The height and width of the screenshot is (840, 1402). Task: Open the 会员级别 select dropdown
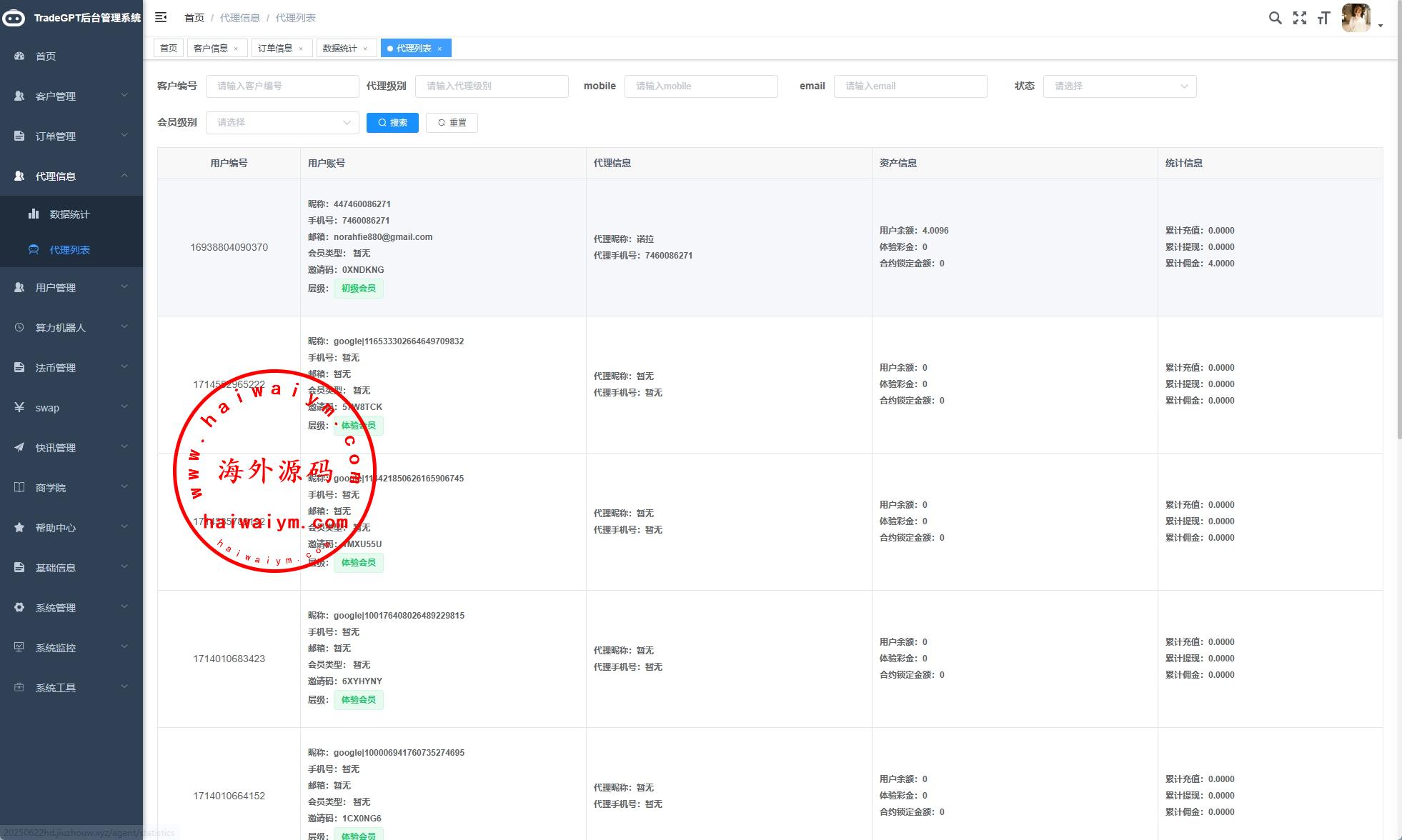click(x=282, y=122)
